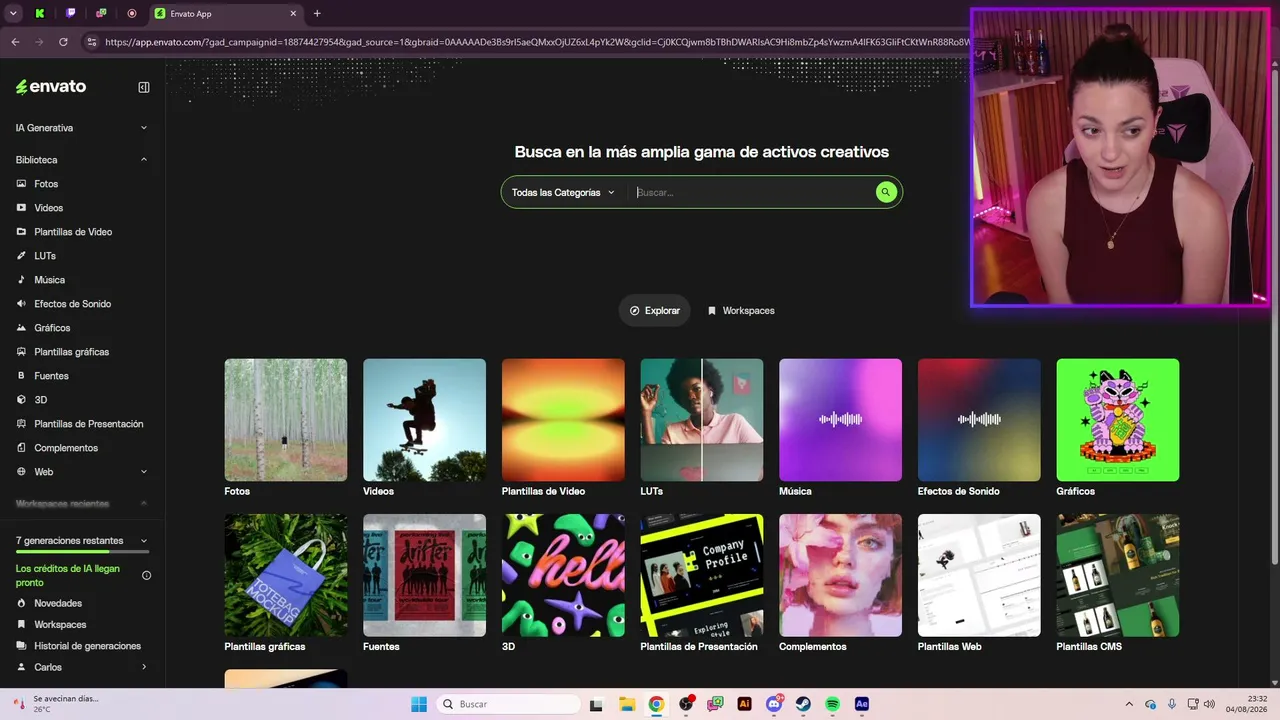The height and width of the screenshot is (720, 1280).
Task: Switch to the Workspaces tab
Action: pos(741,311)
